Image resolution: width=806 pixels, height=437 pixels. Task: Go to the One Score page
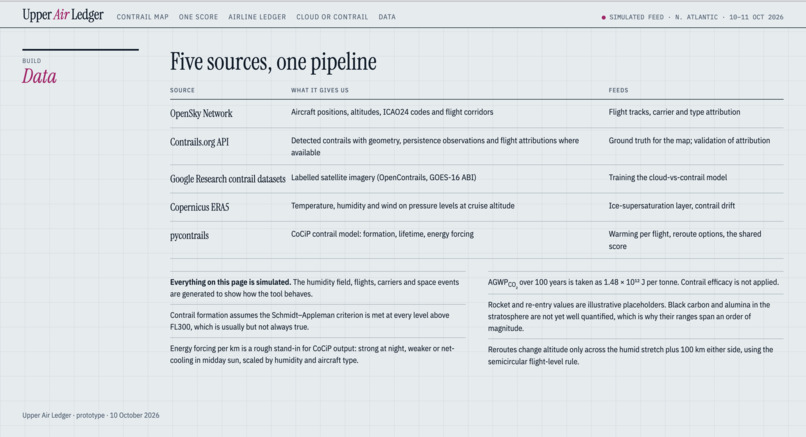pos(198,17)
